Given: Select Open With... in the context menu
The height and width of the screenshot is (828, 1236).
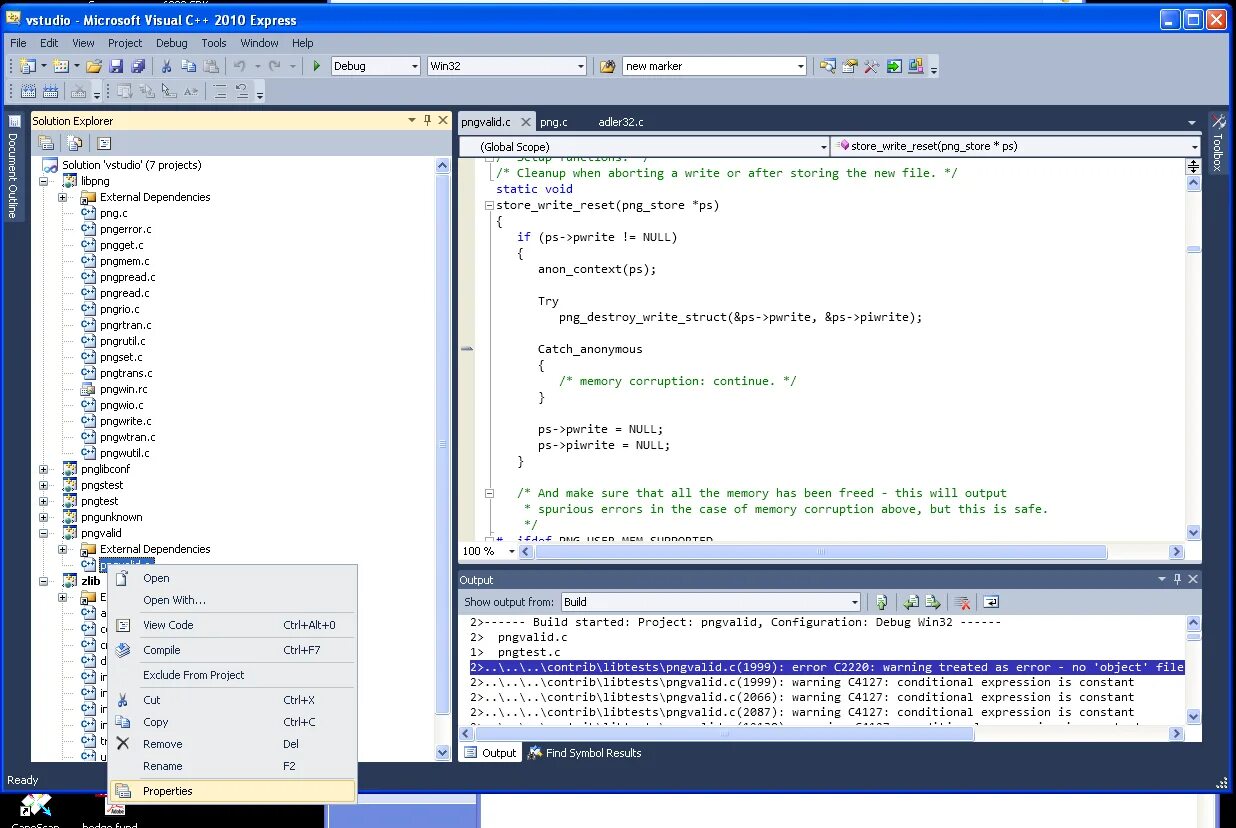Looking at the screenshot, I should pos(232,600).
